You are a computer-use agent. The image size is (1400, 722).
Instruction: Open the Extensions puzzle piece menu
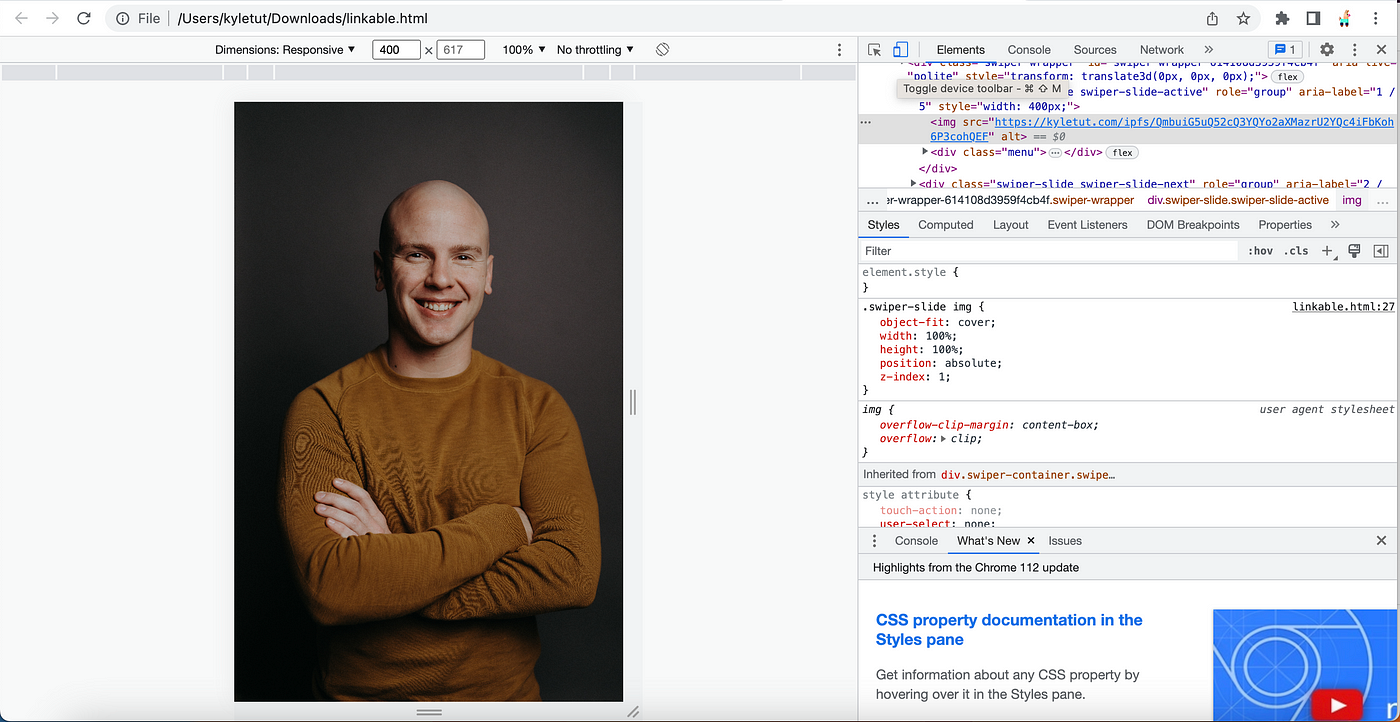pyautogui.click(x=1282, y=18)
